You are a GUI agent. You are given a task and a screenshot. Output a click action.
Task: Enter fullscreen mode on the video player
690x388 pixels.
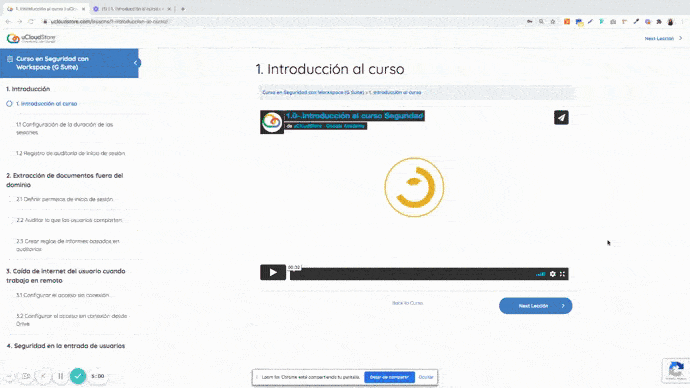pos(562,274)
